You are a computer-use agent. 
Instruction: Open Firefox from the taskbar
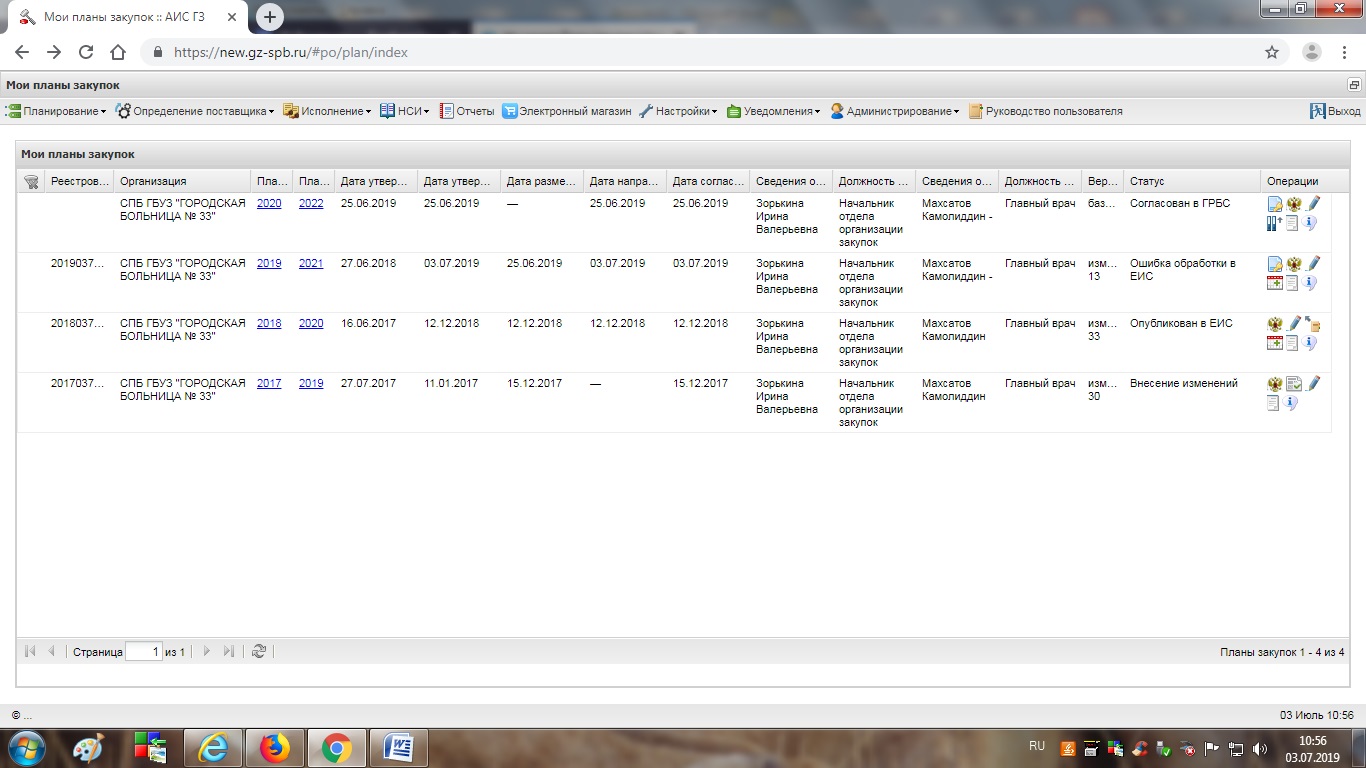(274, 748)
